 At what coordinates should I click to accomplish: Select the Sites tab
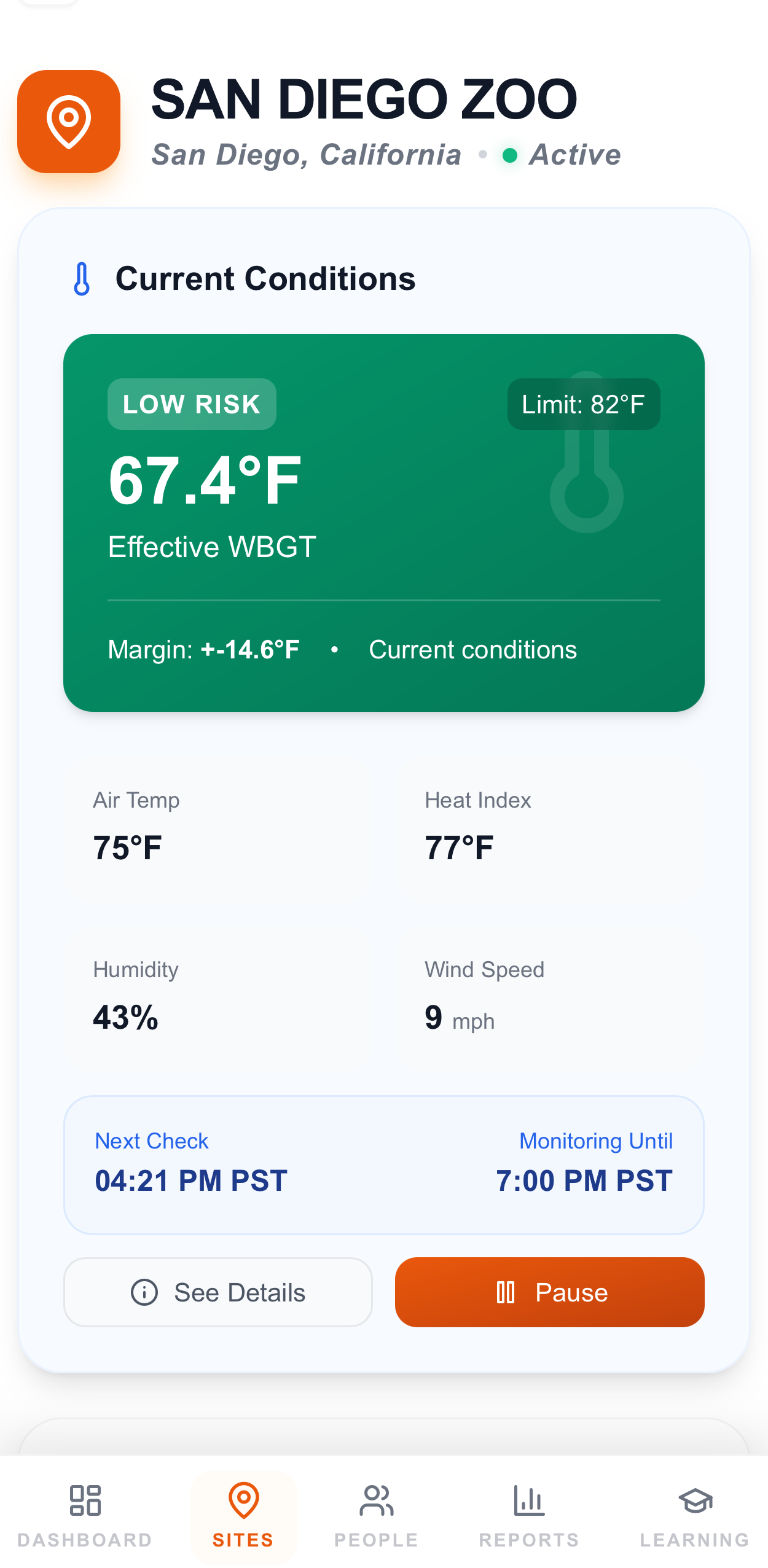(x=243, y=1515)
